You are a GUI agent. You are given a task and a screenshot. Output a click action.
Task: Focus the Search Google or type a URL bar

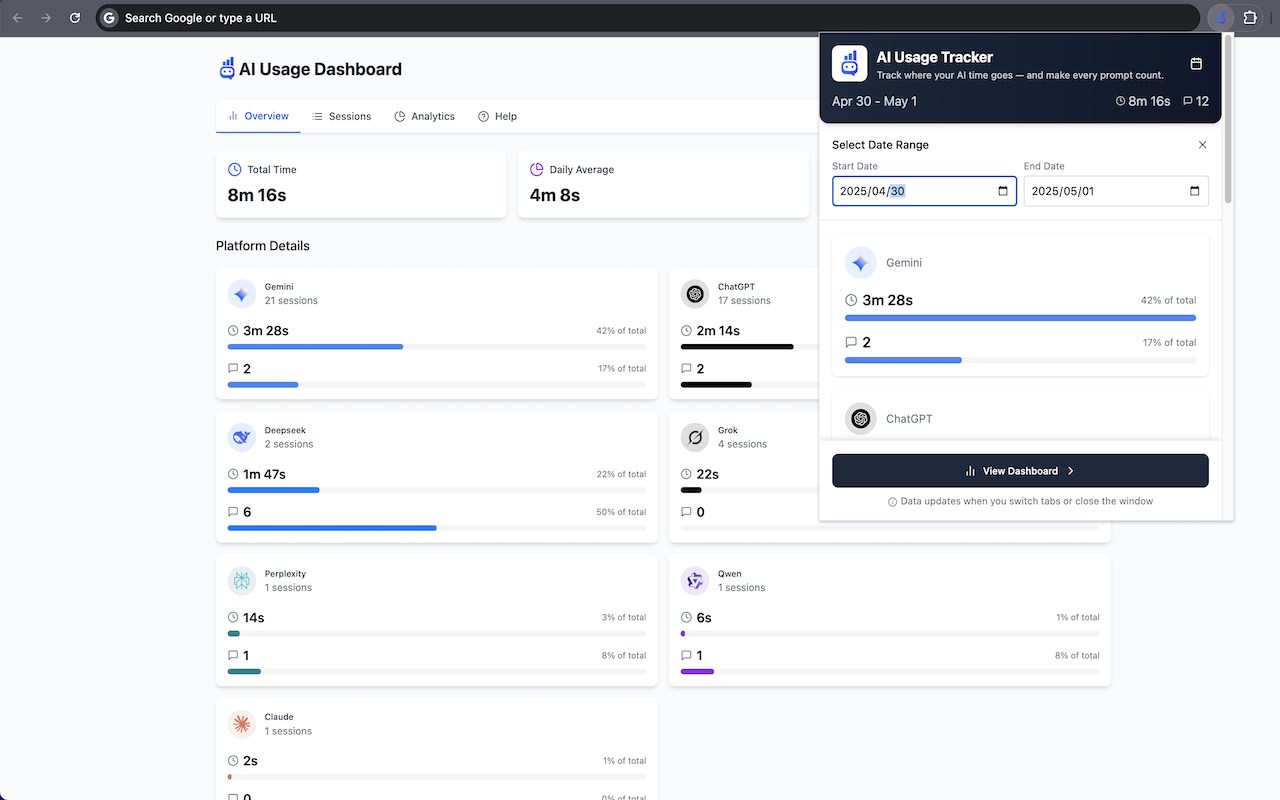(648, 18)
